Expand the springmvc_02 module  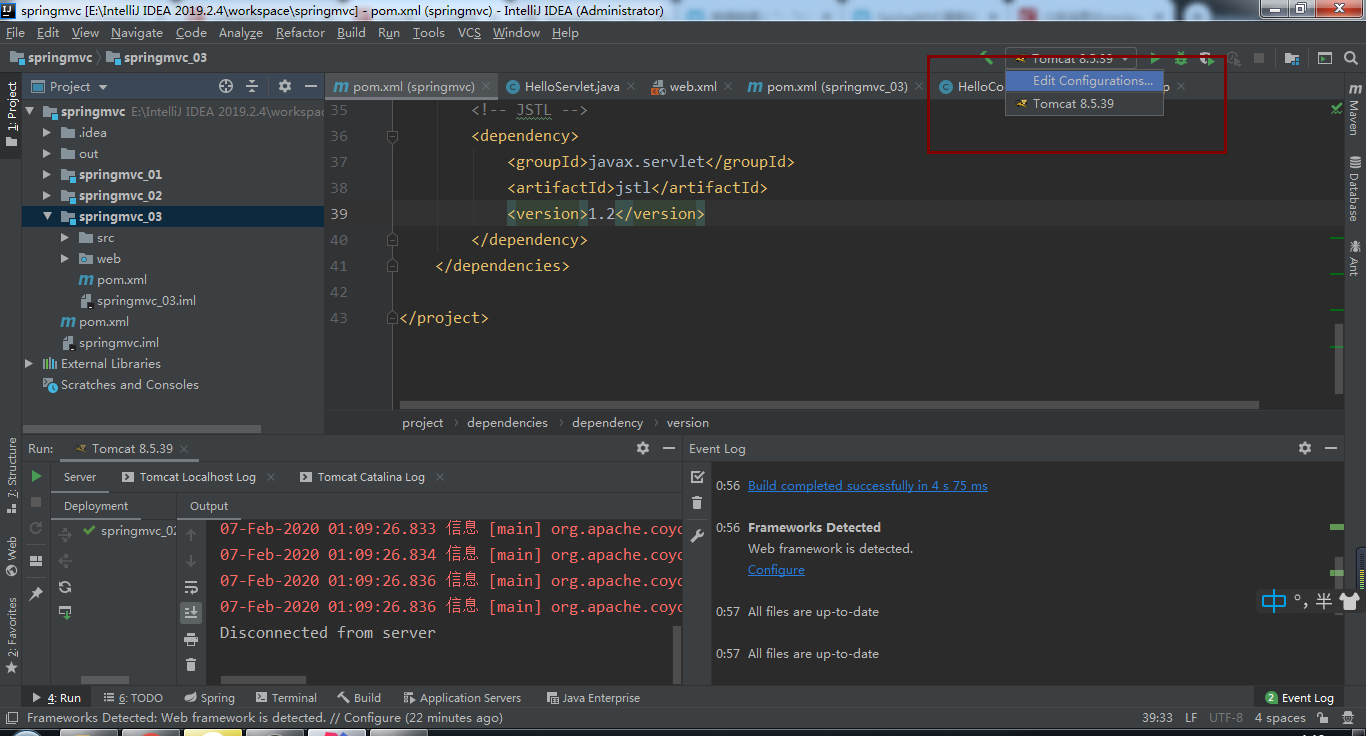pyautogui.click(x=47, y=196)
